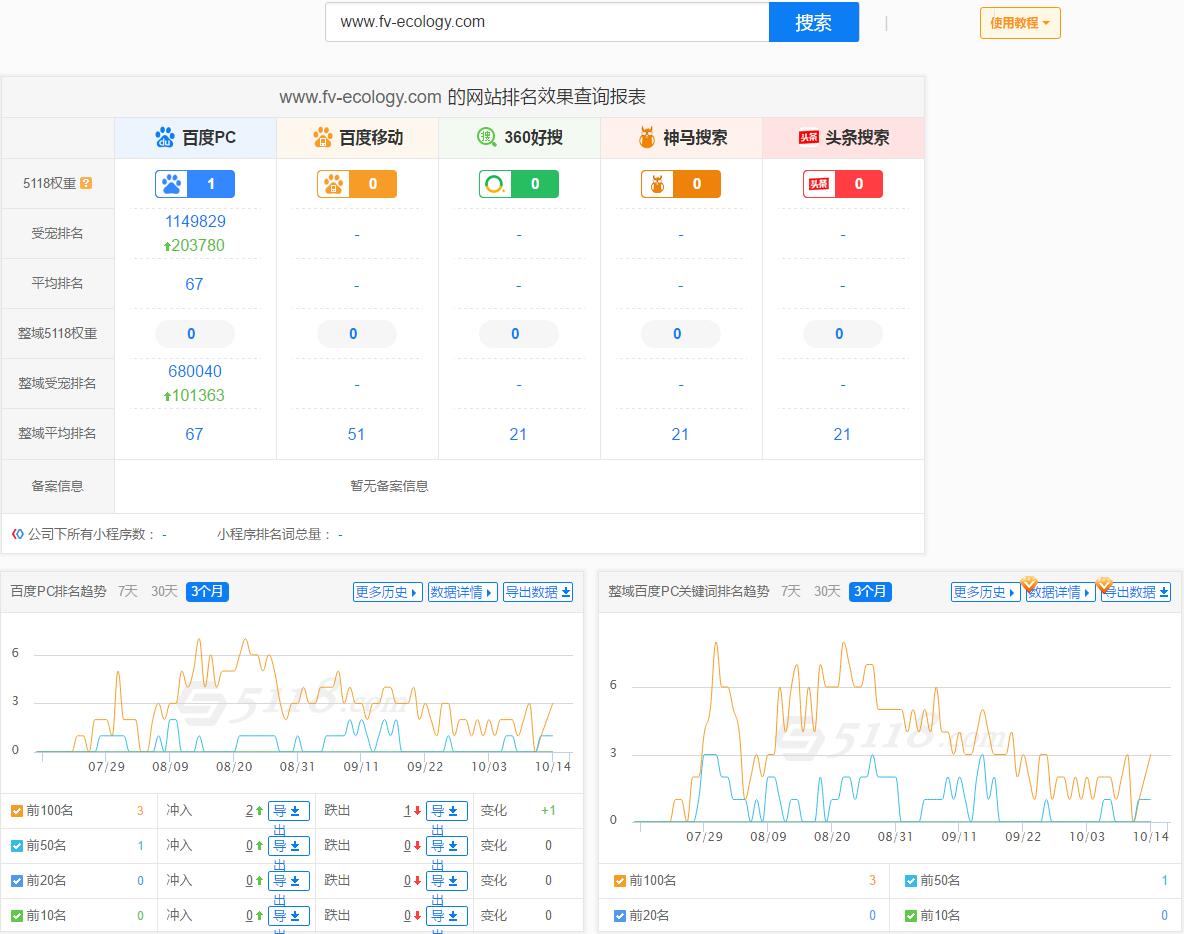1184x934 pixels.
Task: Open the 导出数据 dropdown in right panel
Action: click(1135, 591)
